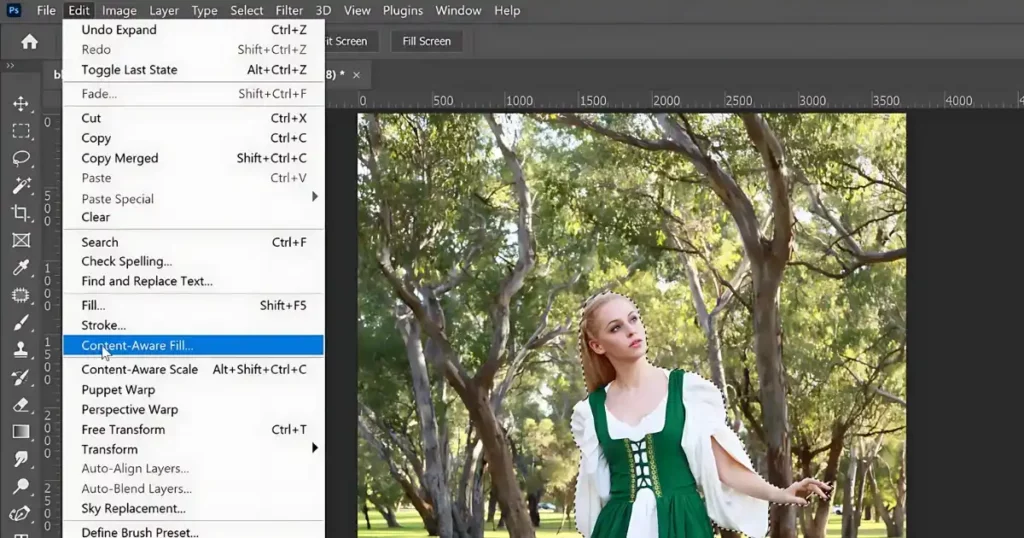The image size is (1024, 538).
Task: Select the Lasso tool
Action: 21,159
